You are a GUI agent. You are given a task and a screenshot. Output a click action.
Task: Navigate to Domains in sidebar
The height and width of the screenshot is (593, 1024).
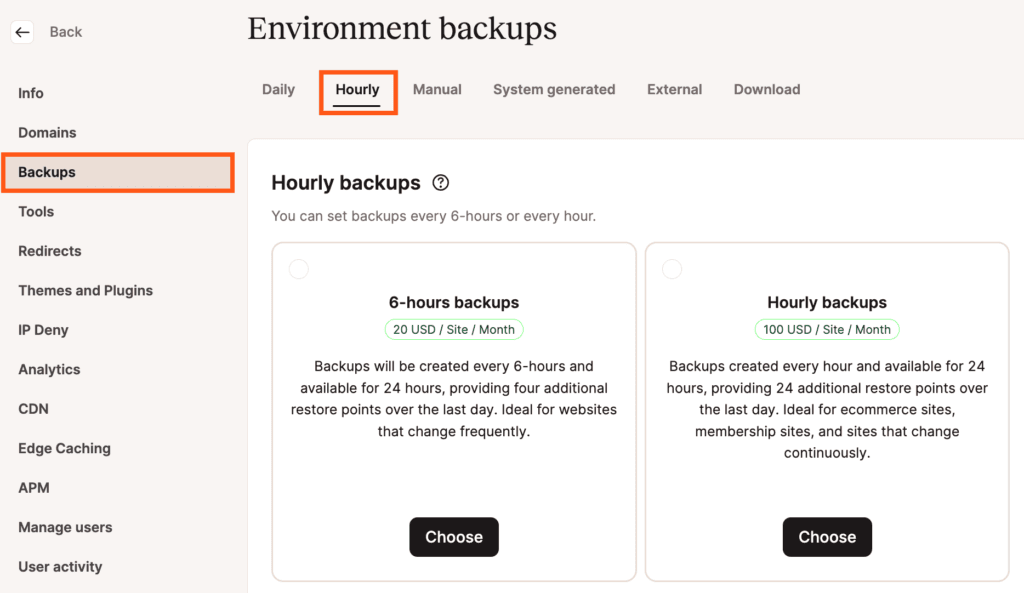click(47, 132)
